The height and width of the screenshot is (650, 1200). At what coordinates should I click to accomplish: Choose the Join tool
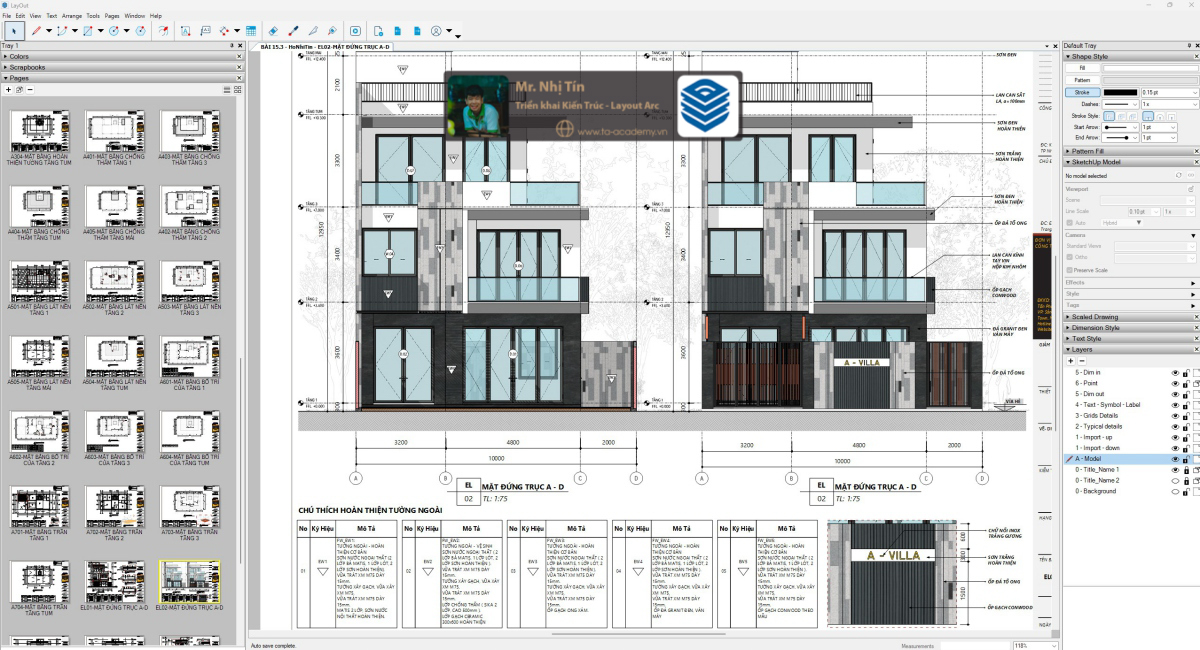pos(333,31)
